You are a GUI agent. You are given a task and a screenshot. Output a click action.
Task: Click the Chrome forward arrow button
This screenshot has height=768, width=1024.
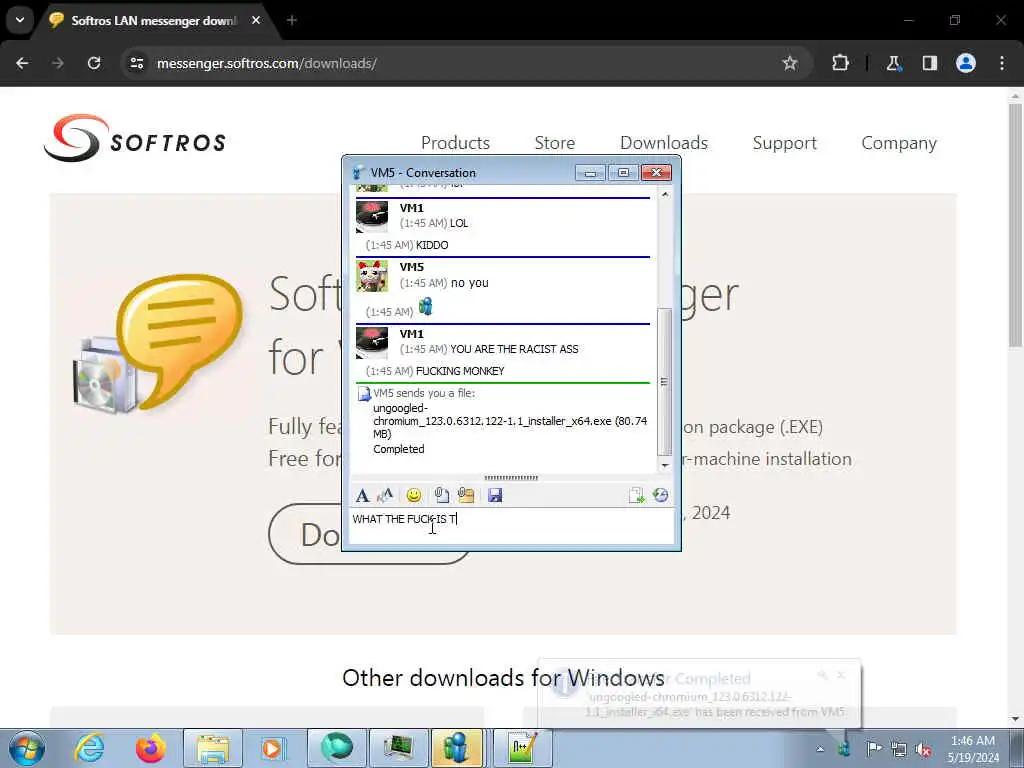click(x=58, y=63)
